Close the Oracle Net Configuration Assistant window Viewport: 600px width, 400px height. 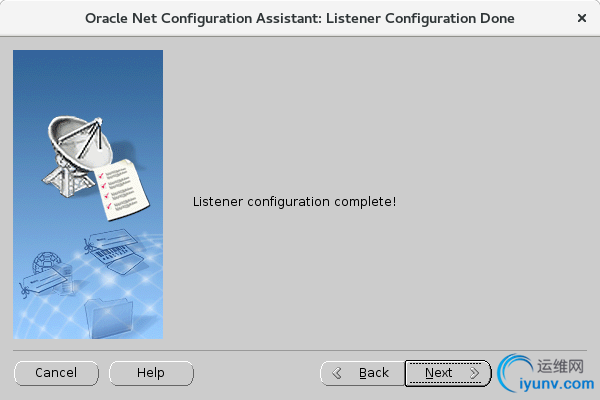tap(582, 18)
